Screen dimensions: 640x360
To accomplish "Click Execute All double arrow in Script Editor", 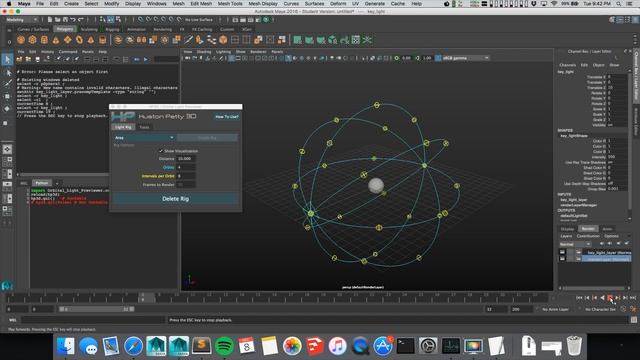I will pos(137,60).
